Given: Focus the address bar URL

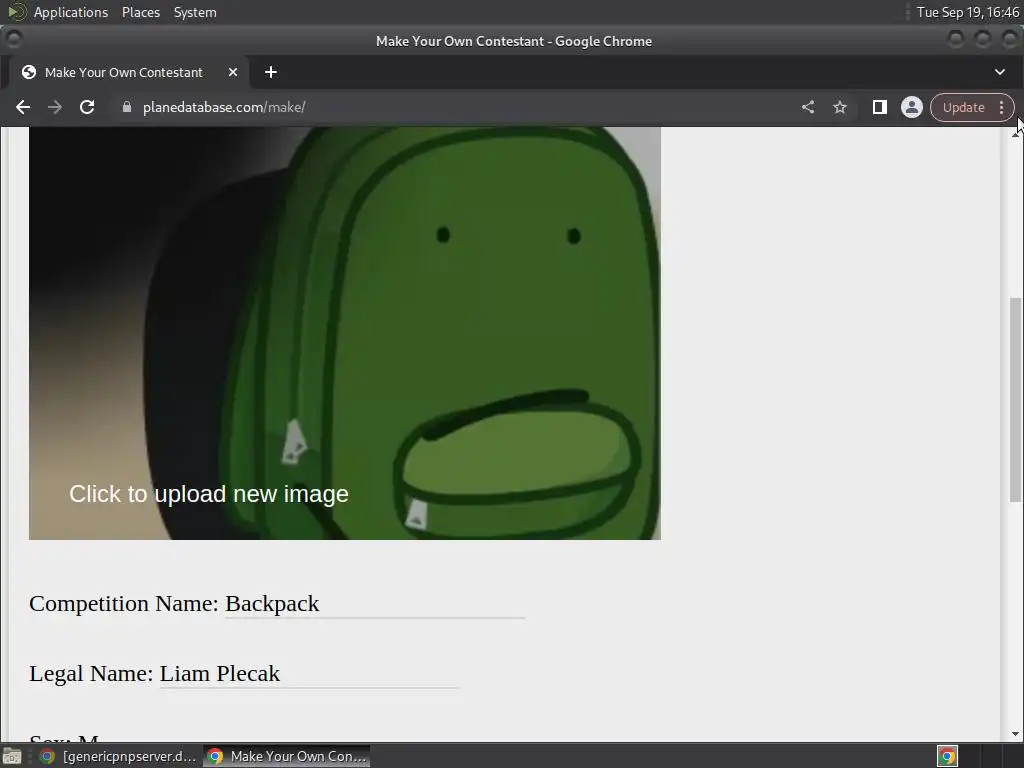Looking at the screenshot, I should [x=224, y=107].
